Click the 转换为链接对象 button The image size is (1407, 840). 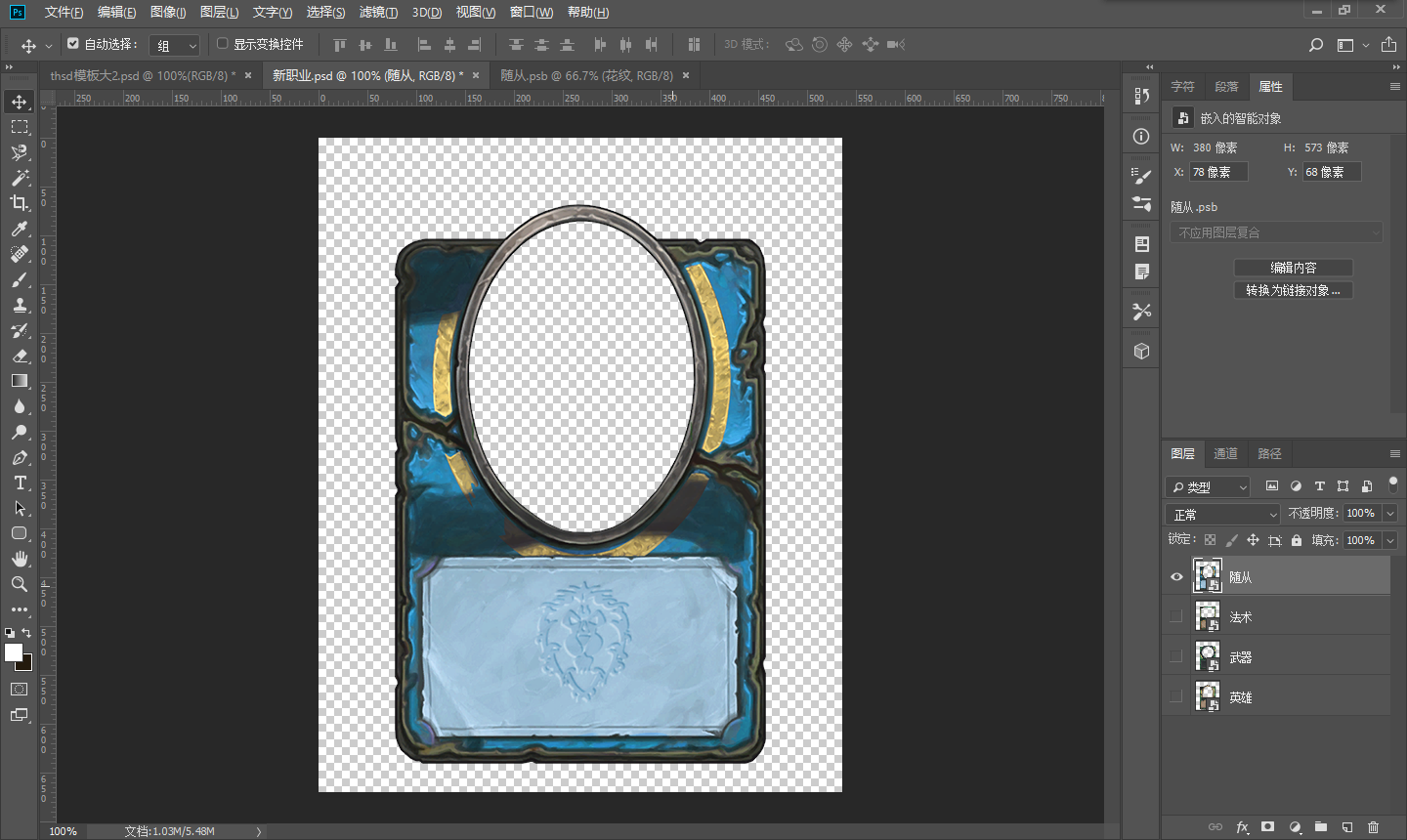pyautogui.click(x=1293, y=290)
